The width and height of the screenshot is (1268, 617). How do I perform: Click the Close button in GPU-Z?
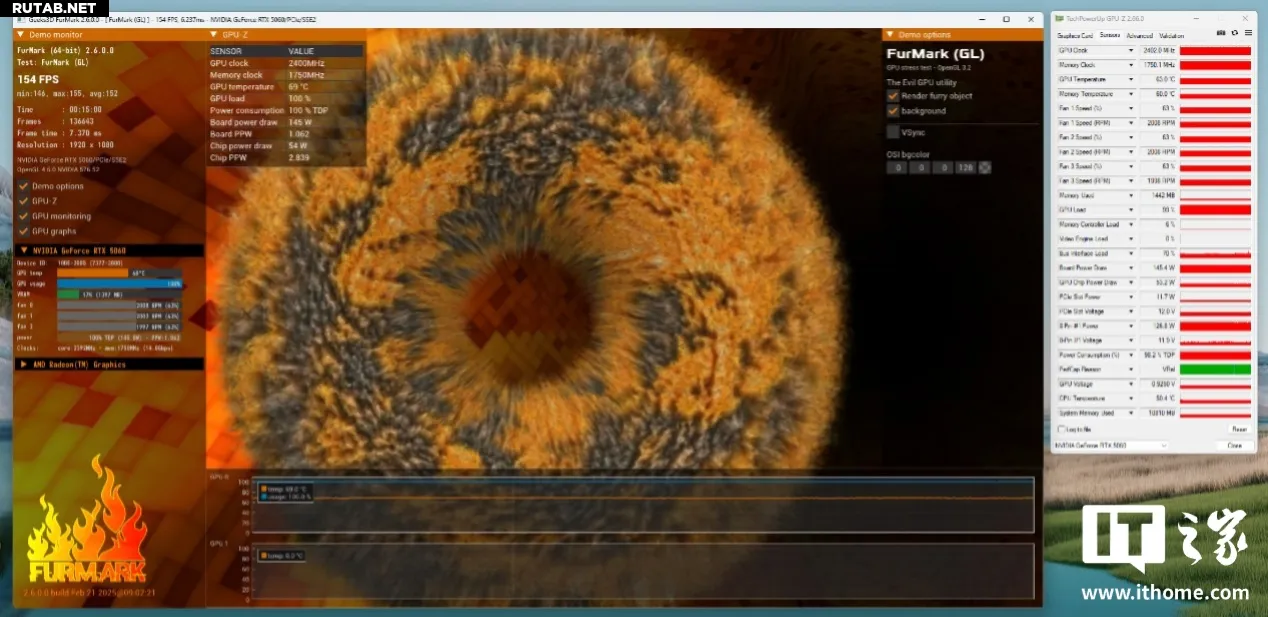coord(1235,445)
